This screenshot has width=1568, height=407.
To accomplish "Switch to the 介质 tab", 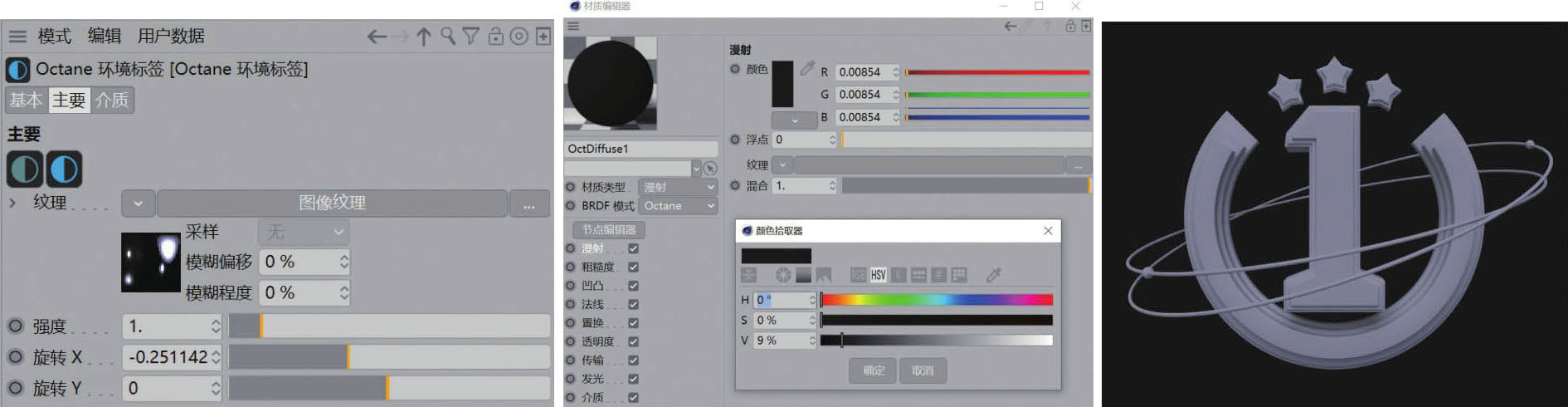I will pos(111,101).
